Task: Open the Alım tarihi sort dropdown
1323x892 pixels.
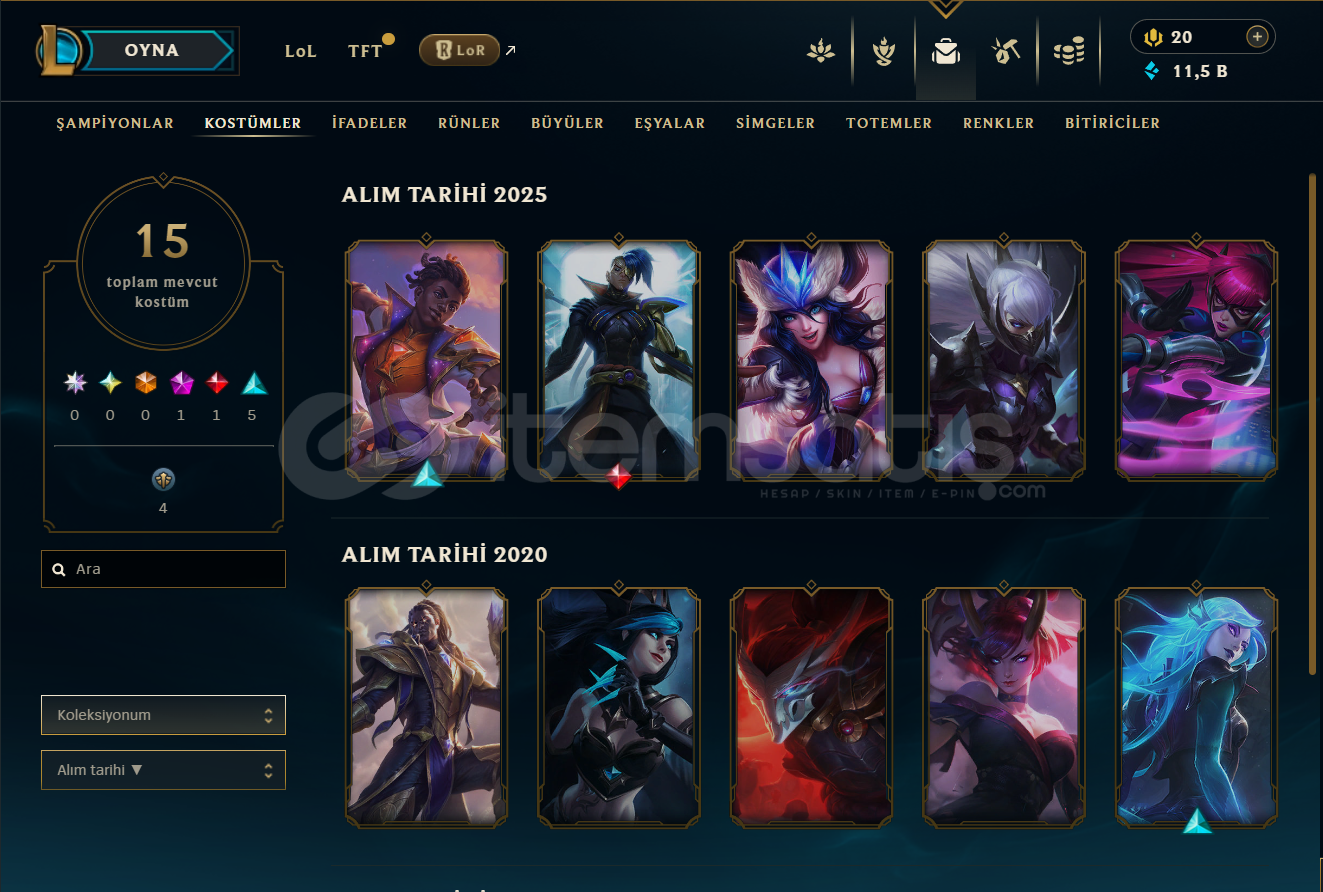Action: click(x=163, y=770)
